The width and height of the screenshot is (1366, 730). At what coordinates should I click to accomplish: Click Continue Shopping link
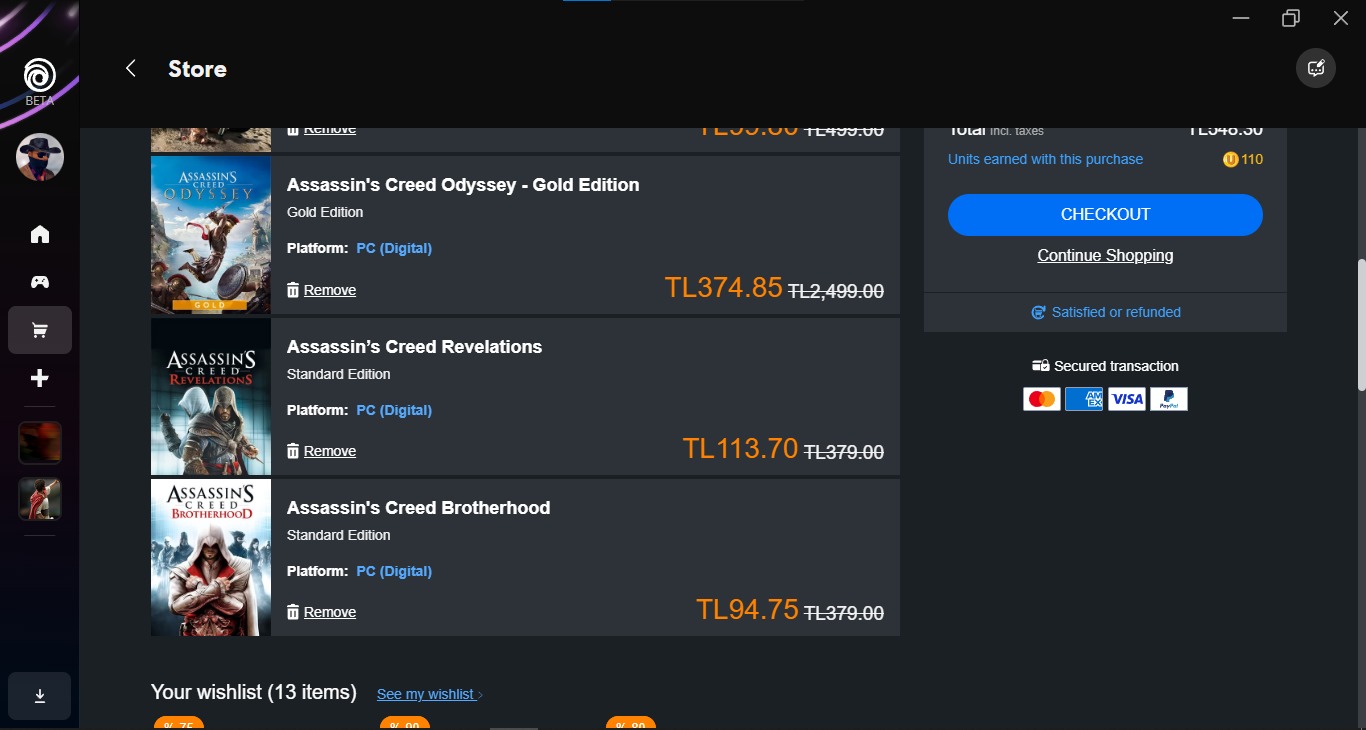tap(1105, 256)
